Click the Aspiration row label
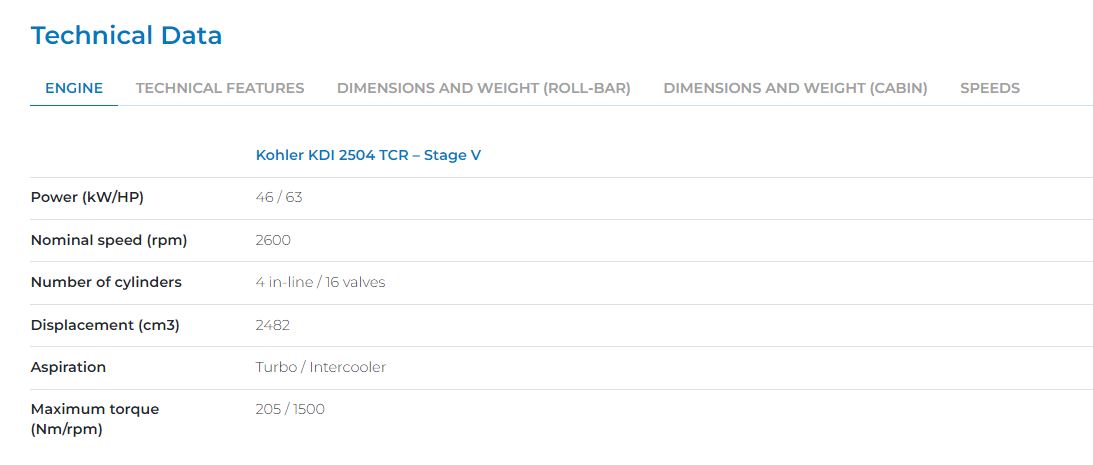Image resolution: width=1093 pixels, height=465 pixels. (x=68, y=367)
